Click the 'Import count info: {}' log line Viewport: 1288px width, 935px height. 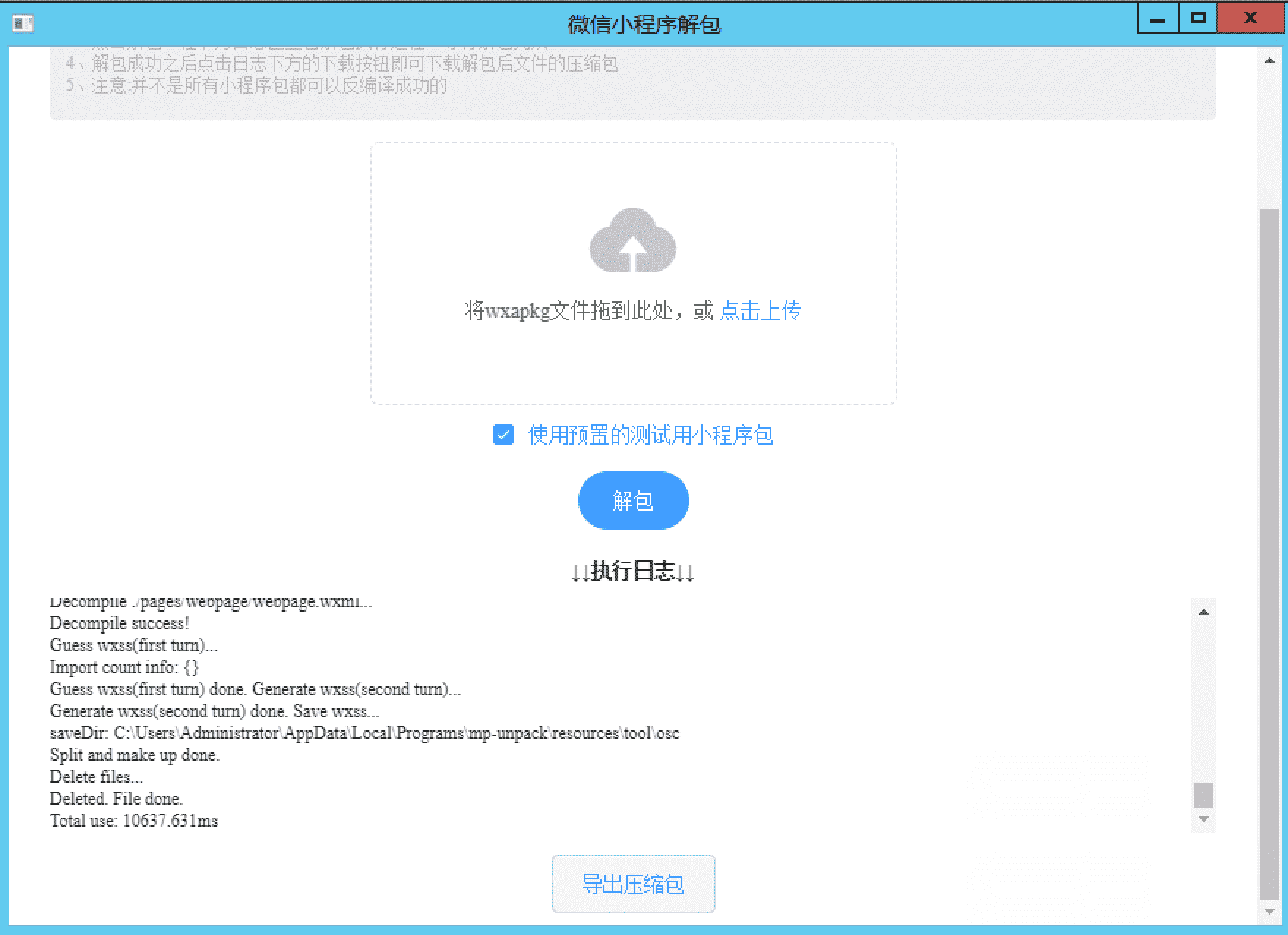click(124, 667)
